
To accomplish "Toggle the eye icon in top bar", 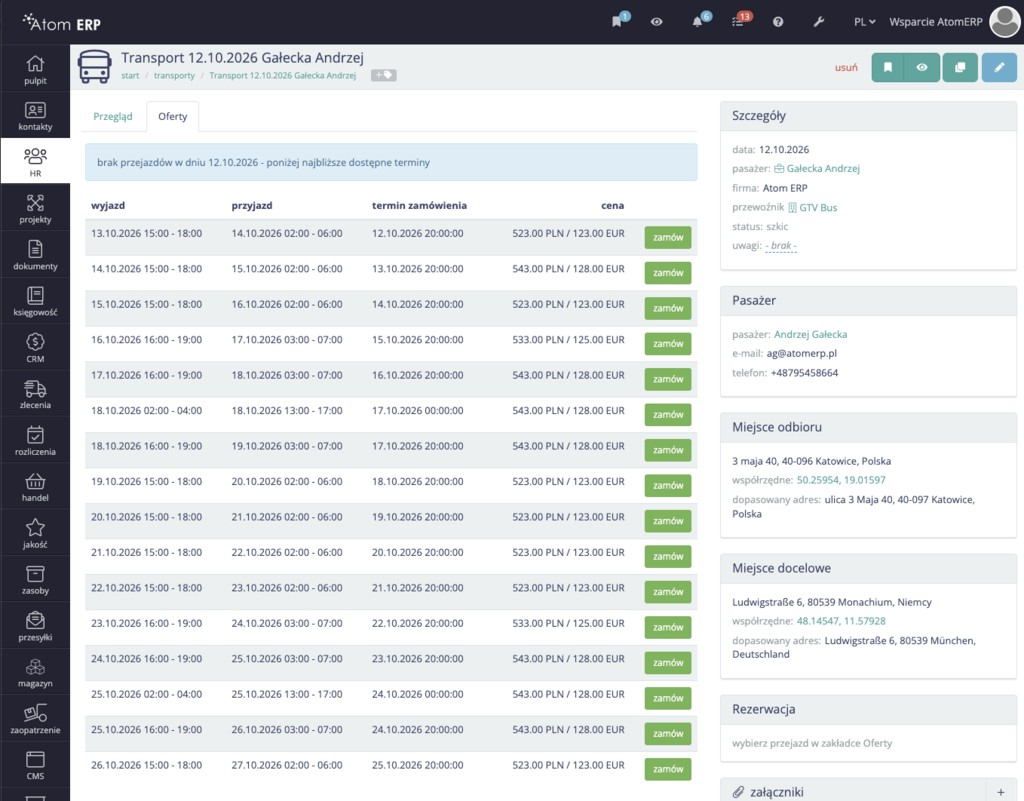I will [657, 22].
